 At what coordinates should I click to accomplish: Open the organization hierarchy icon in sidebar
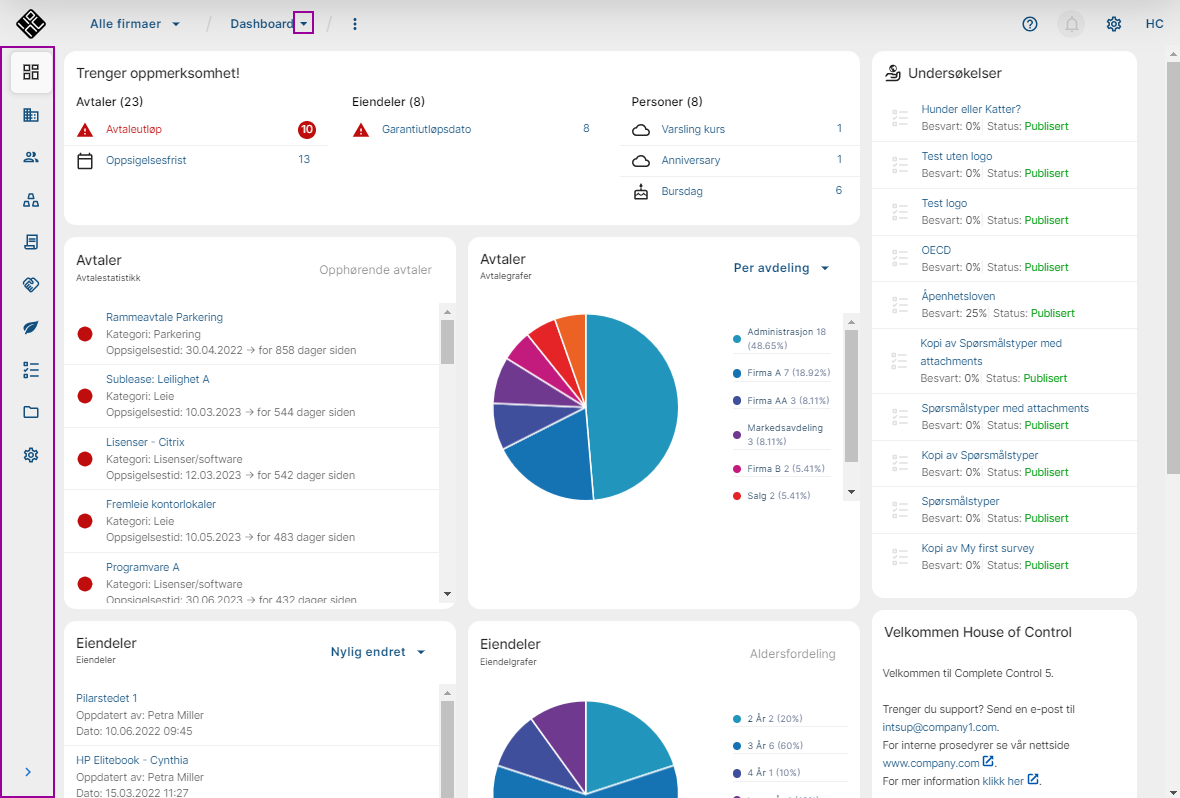[31, 200]
